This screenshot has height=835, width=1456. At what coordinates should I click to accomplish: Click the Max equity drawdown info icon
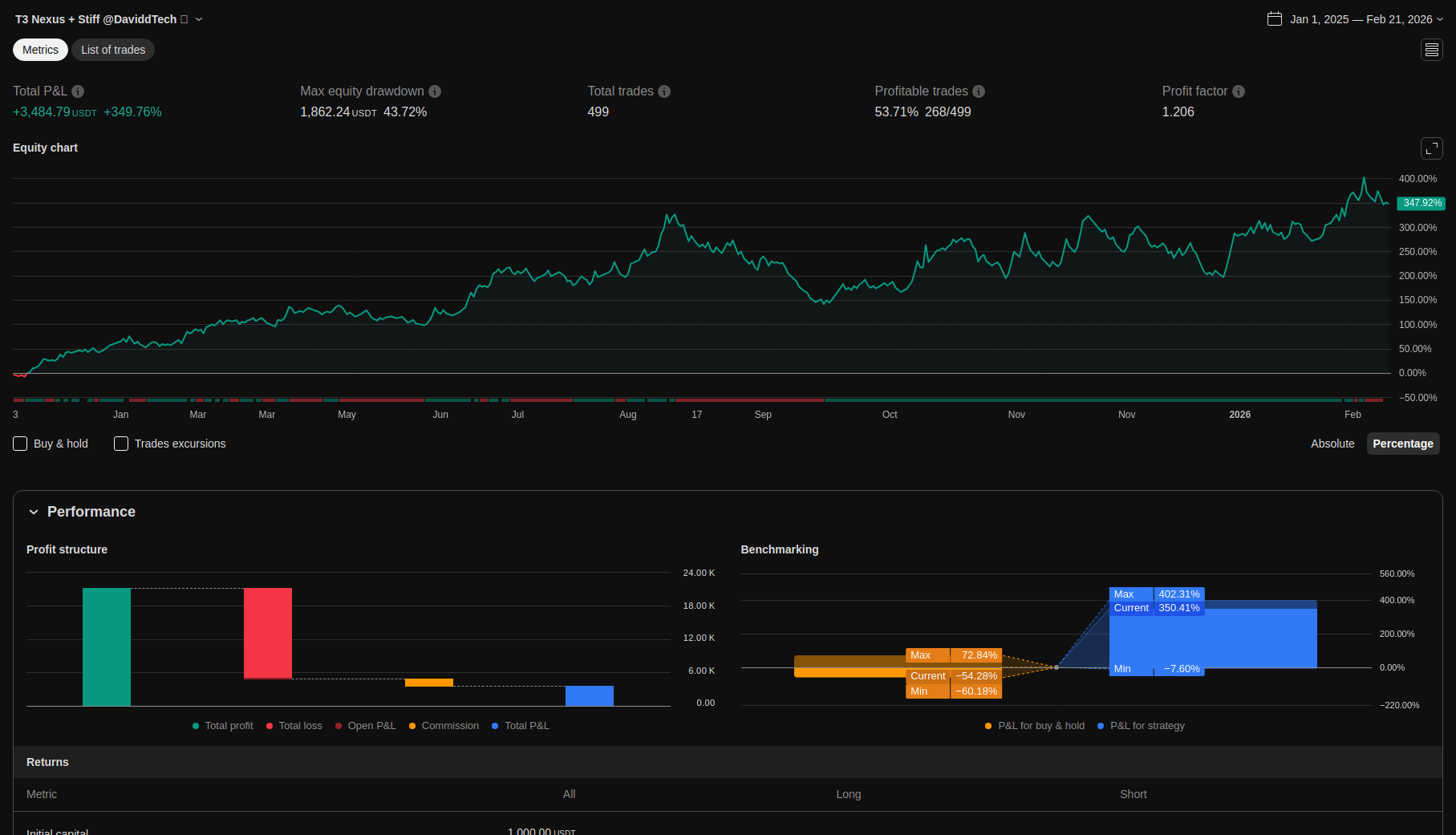click(435, 91)
